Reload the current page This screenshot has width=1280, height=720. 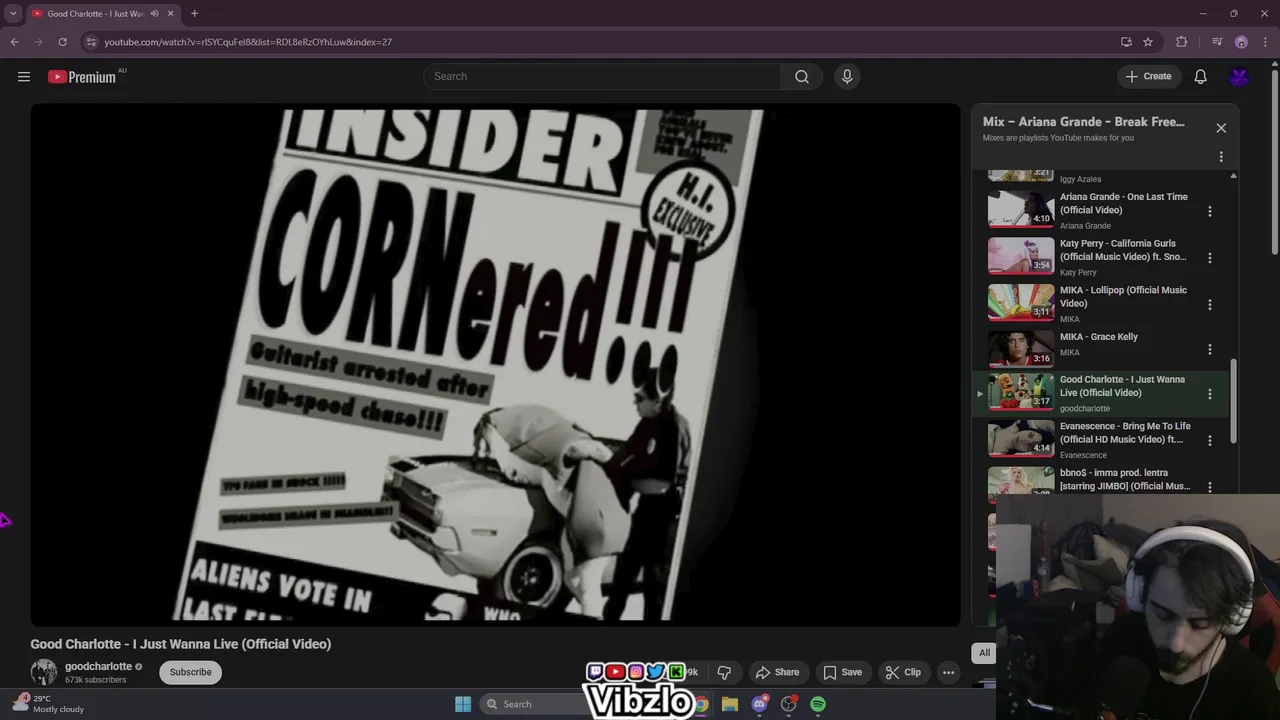pyautogui.click(x=62, y=42)
